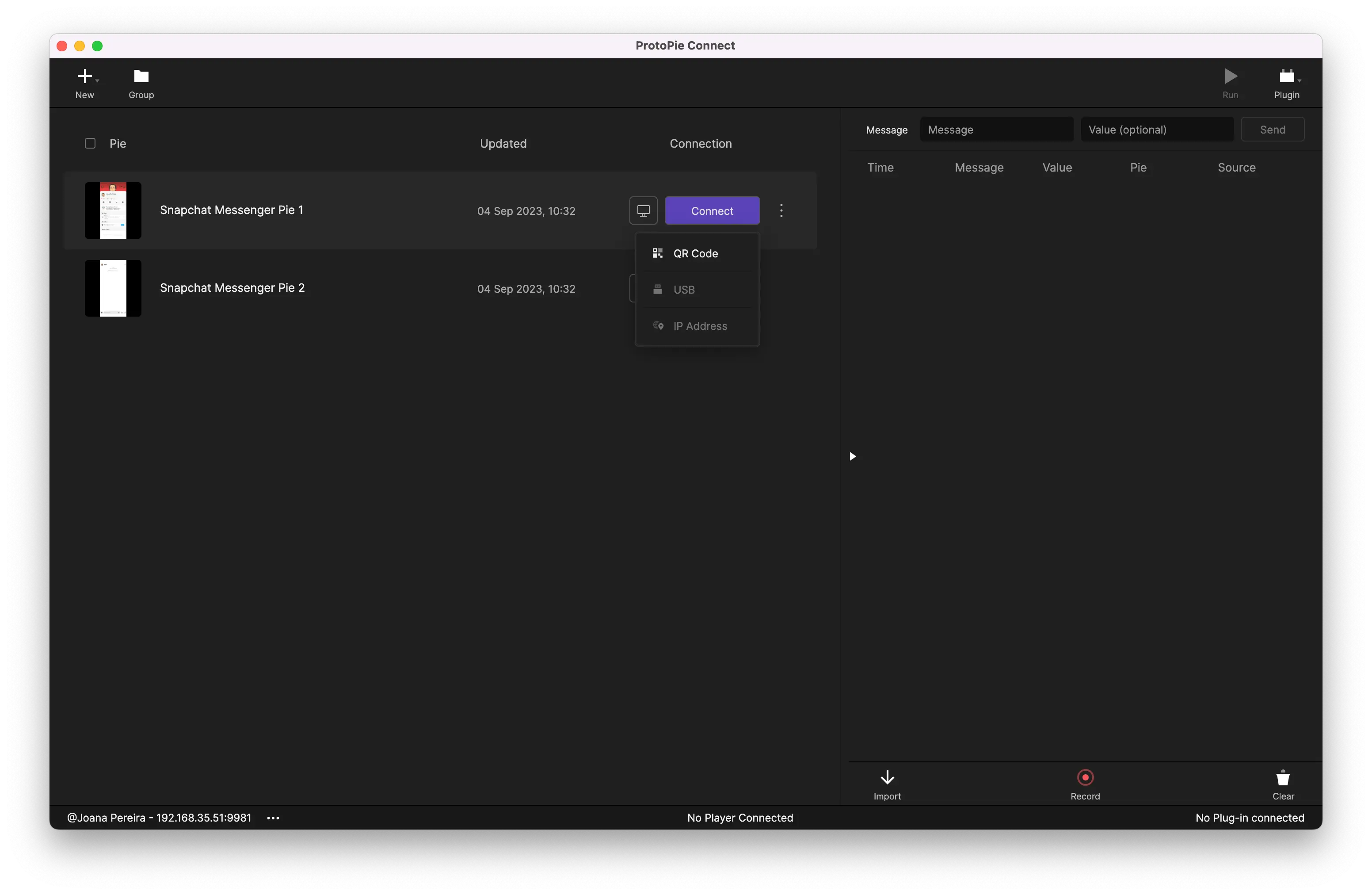Click the Send button
The image size is (1372, 895).
click(x=1272, y=130)
